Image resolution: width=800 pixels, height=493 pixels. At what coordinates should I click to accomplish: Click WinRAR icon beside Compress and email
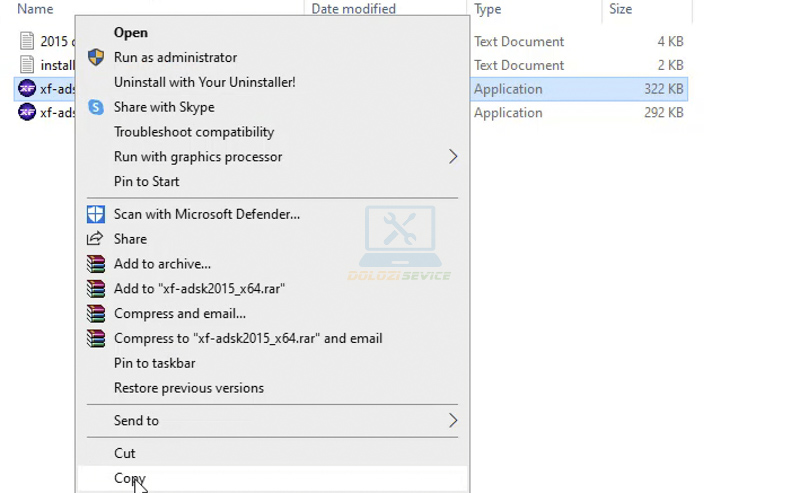pyautogui.click(x=96, y=314)
